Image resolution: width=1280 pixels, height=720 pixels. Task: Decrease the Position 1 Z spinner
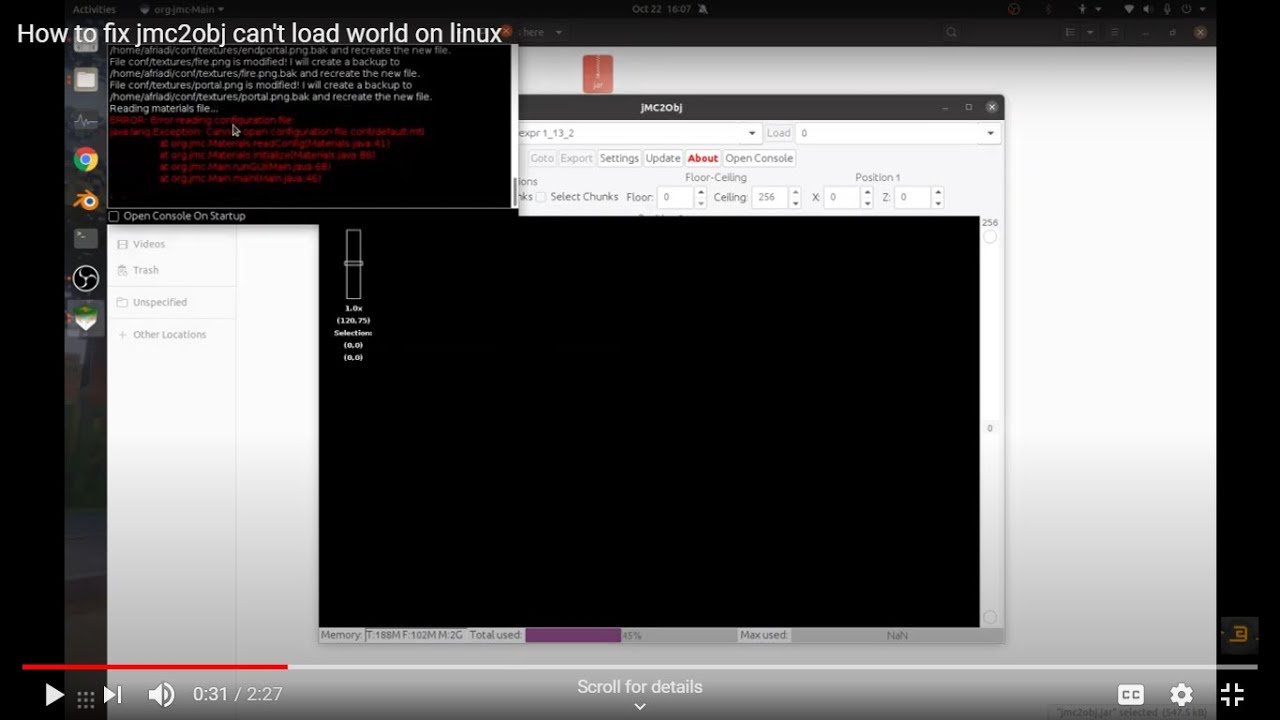click(937, 203)
